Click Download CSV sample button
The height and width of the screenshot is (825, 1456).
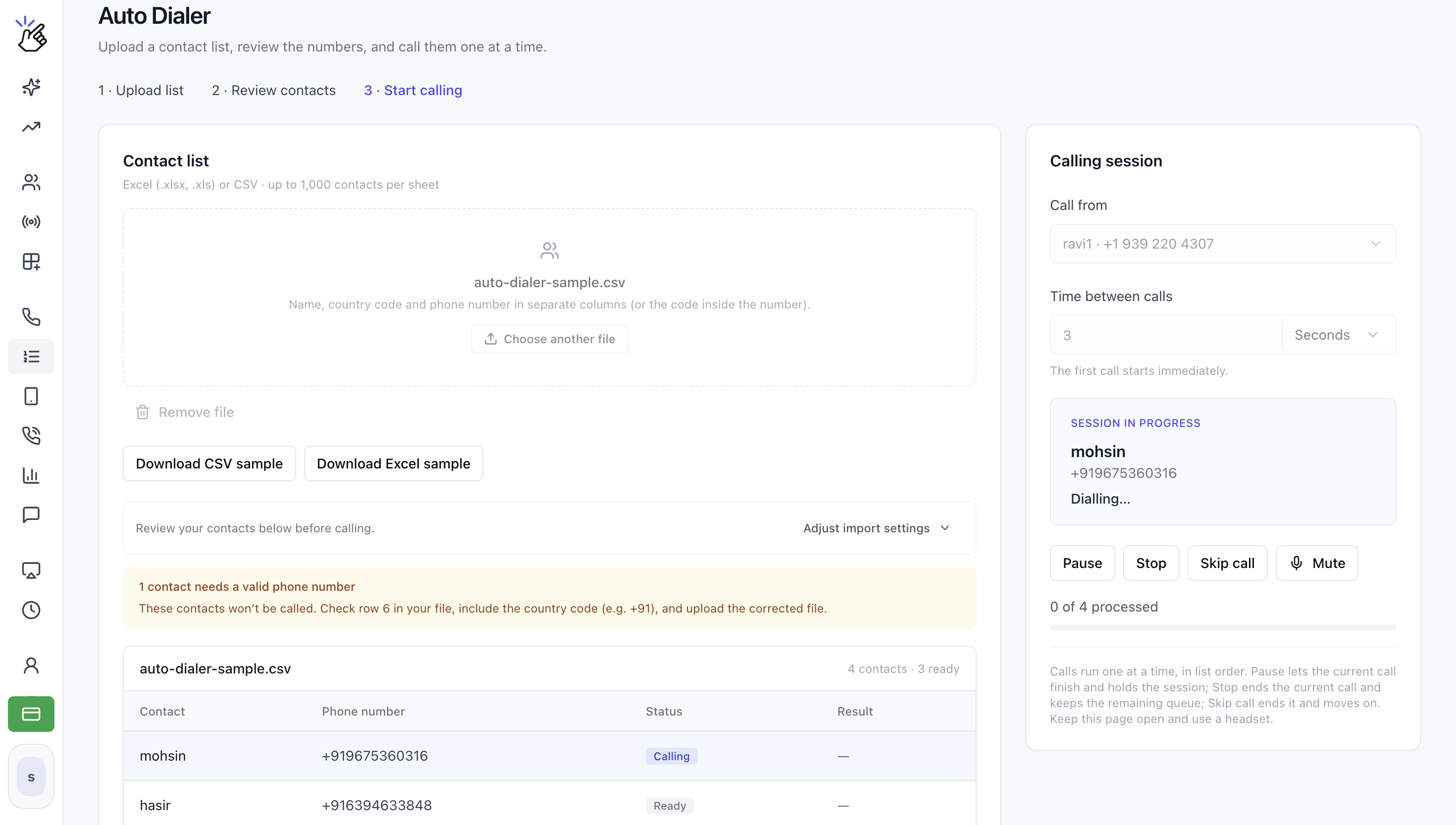209,464
